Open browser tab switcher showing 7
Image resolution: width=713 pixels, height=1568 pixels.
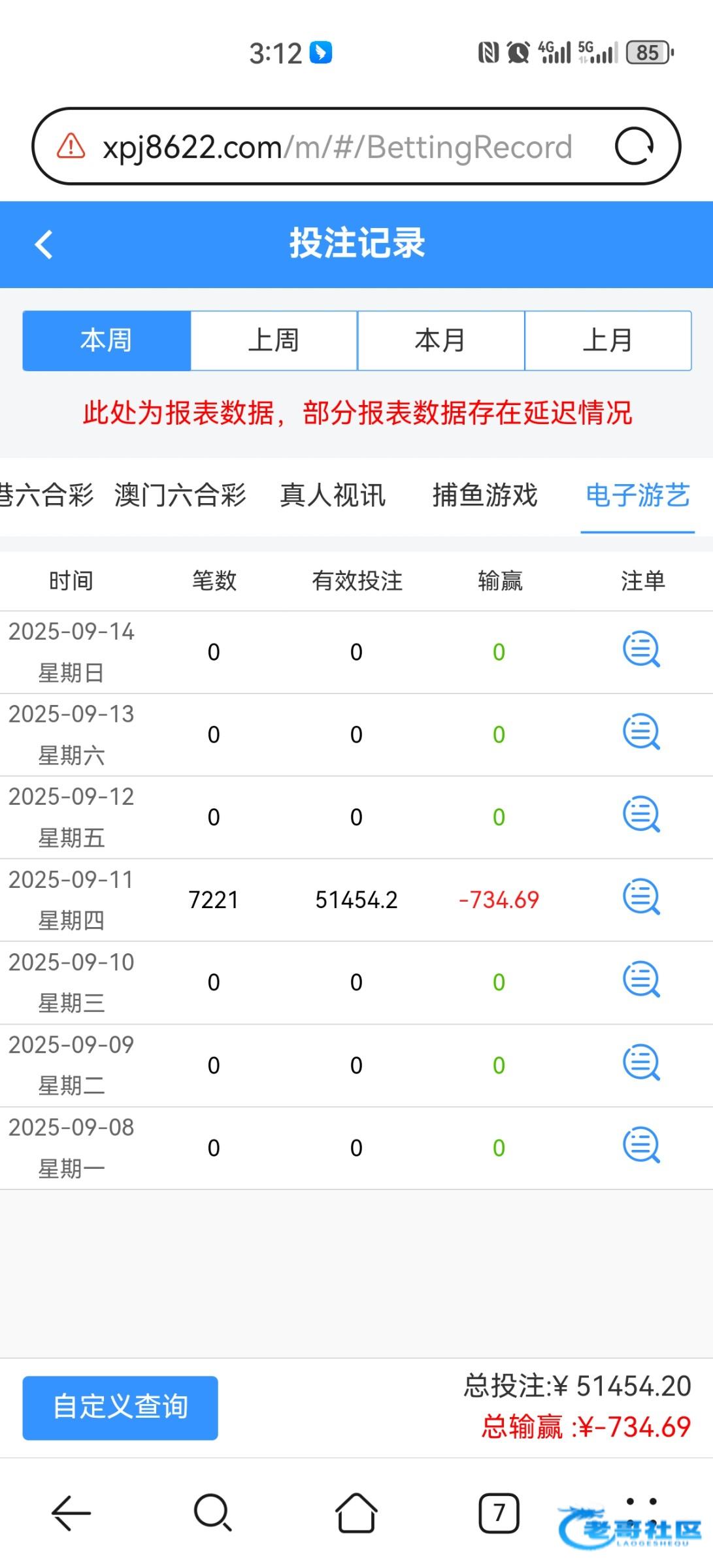click(499, 1512)
